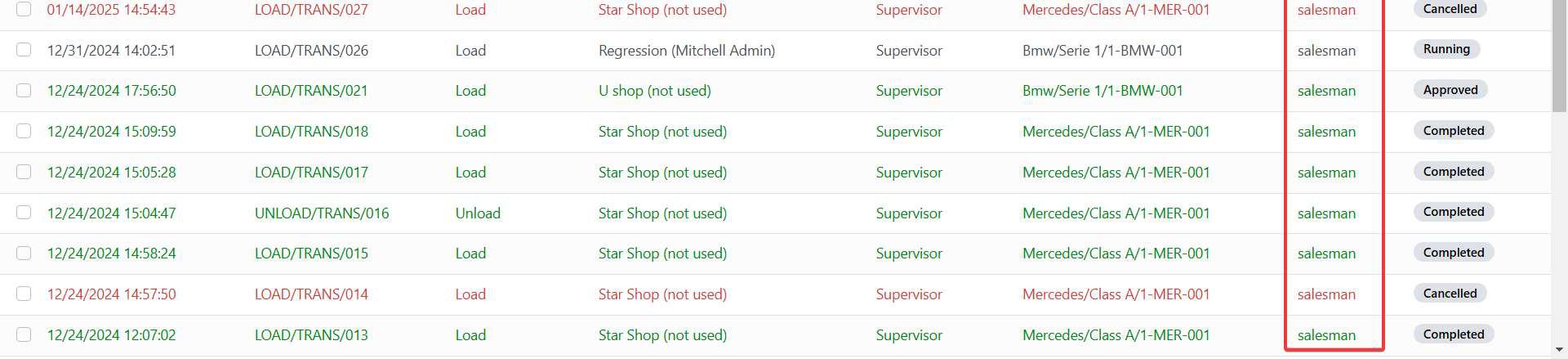Image resolution: width=1568 pixels, height=359 pixels.
Task: Click the date 12/24/2024 12:07:02
Action: [x=111, y=334]
